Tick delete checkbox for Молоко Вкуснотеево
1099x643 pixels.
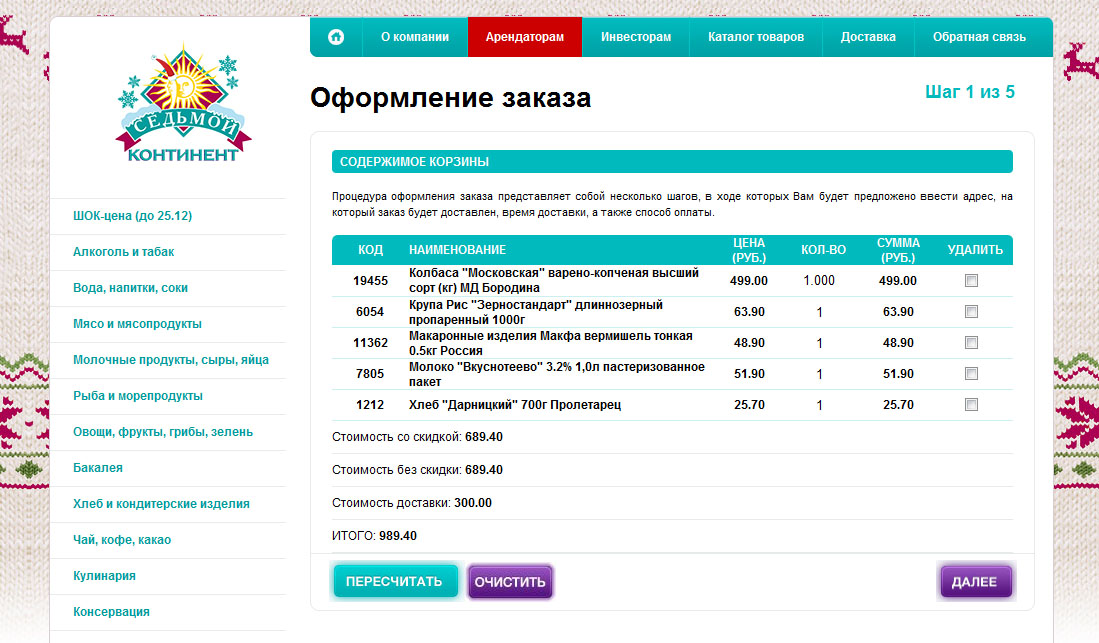coord(971,373)
